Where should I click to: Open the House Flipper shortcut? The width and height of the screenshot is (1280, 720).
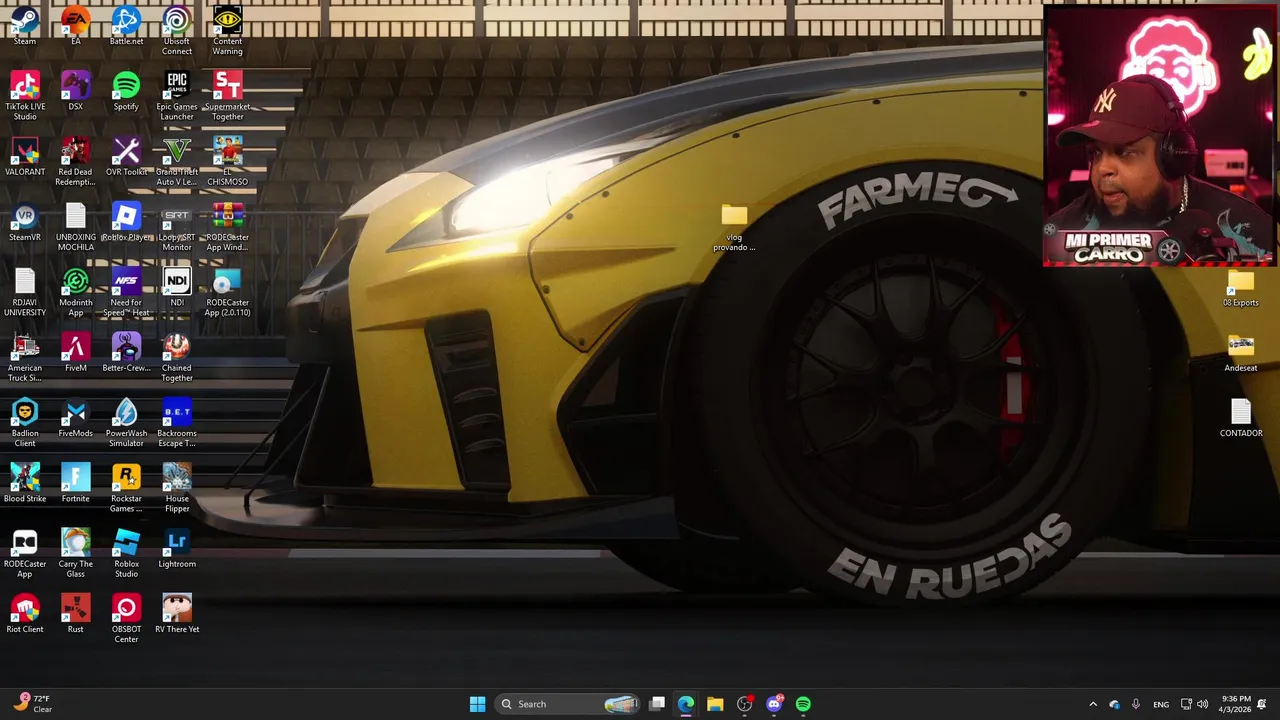click(177, 488)
